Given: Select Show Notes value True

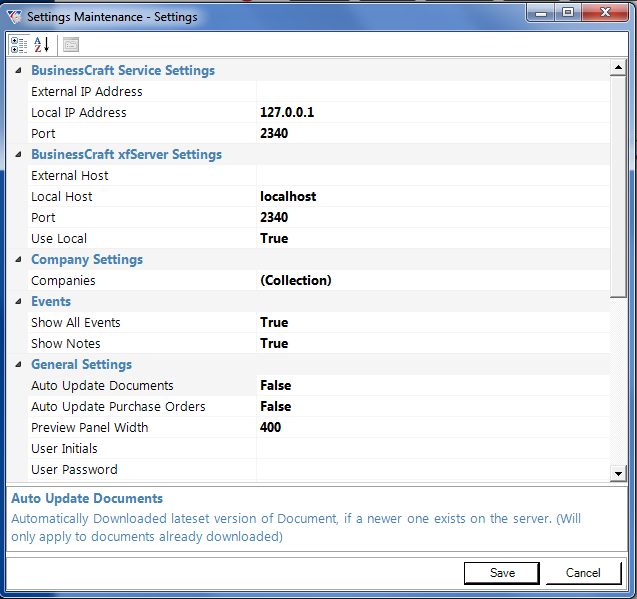Looking at the screenshot, I should (433, 343).
